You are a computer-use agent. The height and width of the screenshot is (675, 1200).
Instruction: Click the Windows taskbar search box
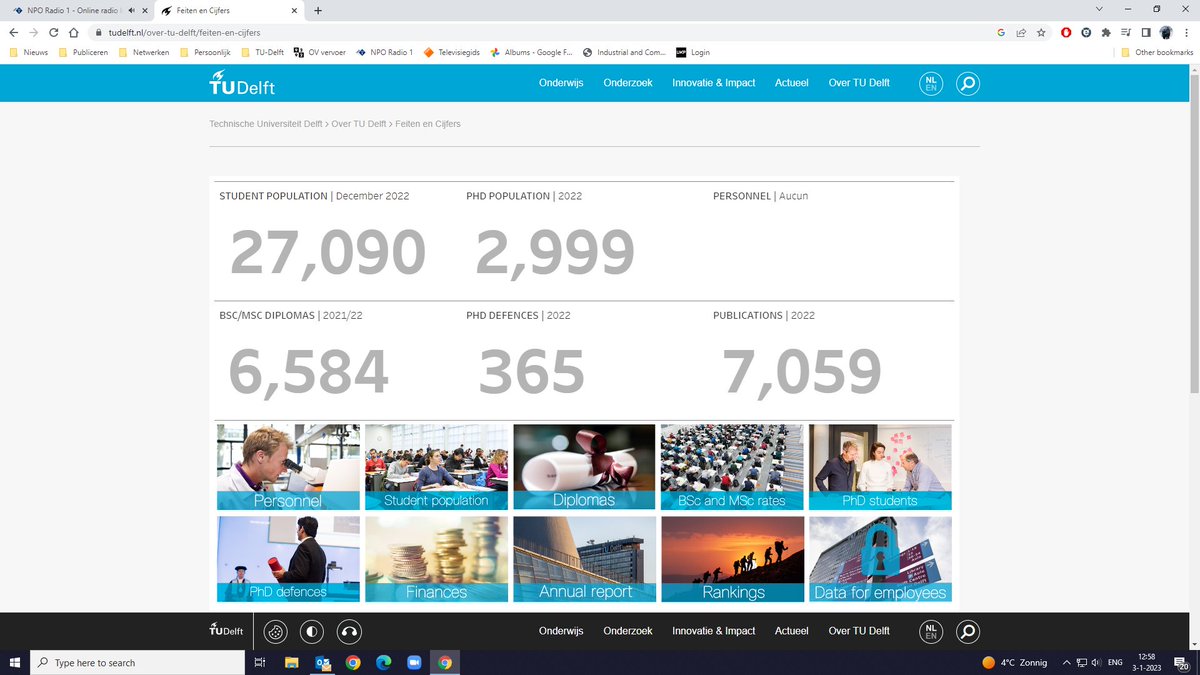(x=137, y=663)
